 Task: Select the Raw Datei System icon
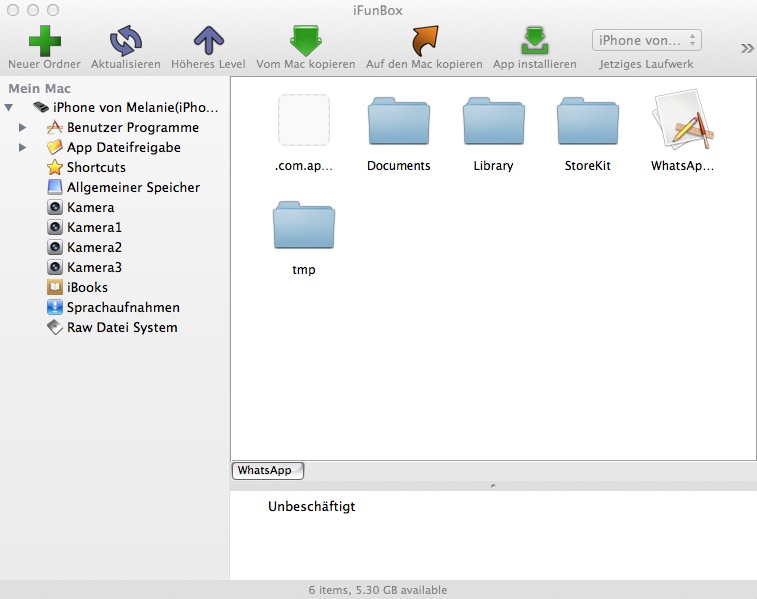55,327
